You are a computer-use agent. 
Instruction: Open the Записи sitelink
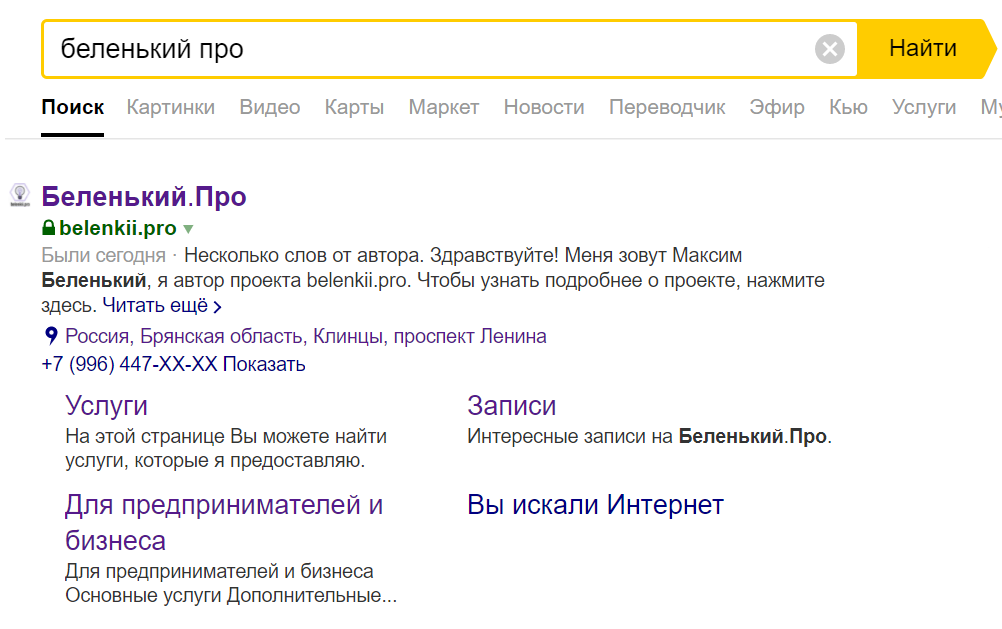(511, 406)
